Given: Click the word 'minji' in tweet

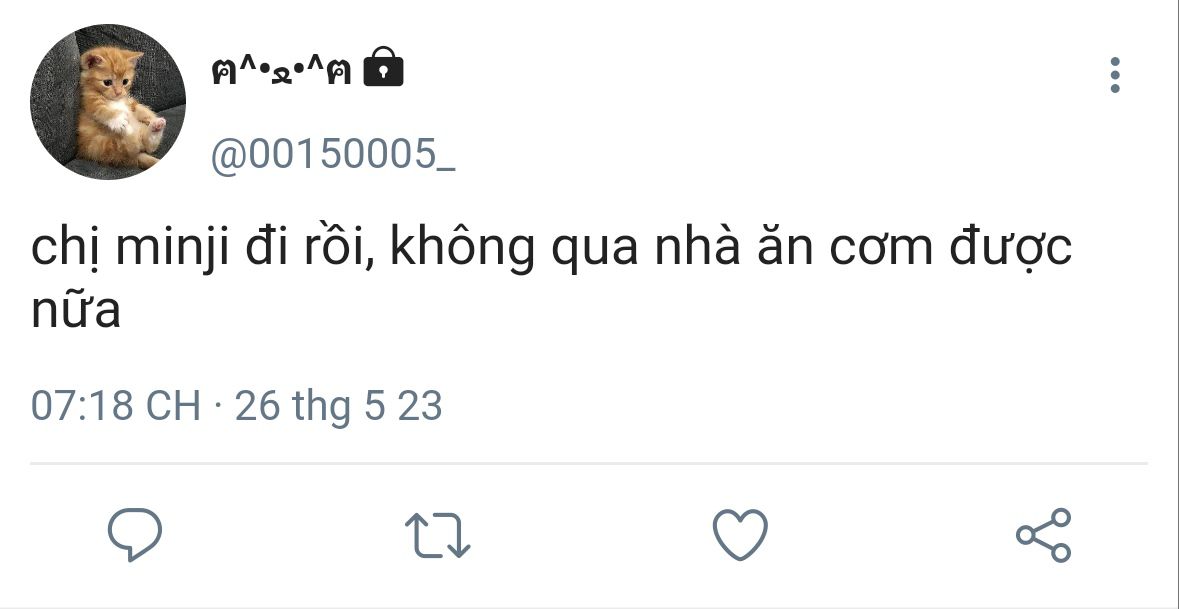Looking at the screenshot, I should 171,247.
